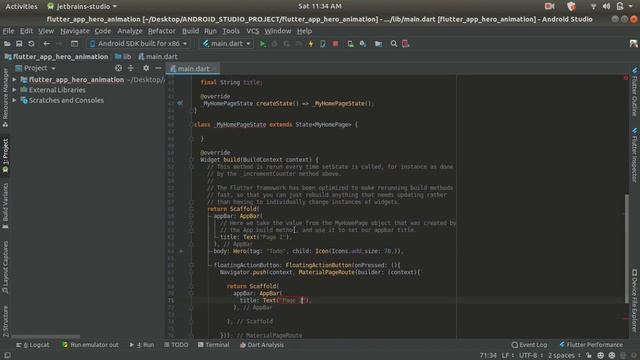Toggle the Structure side tab
Viewport: 640px width, 360px height.
pos(5,321)
